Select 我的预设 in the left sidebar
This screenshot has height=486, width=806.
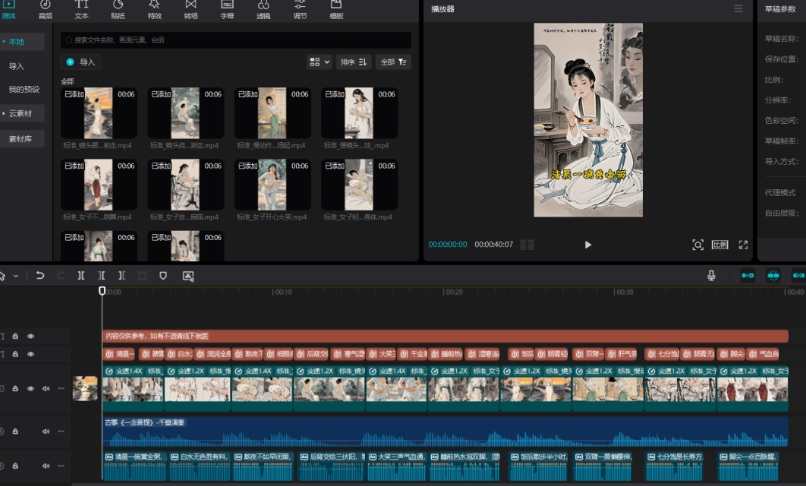[x=24, y=90]
